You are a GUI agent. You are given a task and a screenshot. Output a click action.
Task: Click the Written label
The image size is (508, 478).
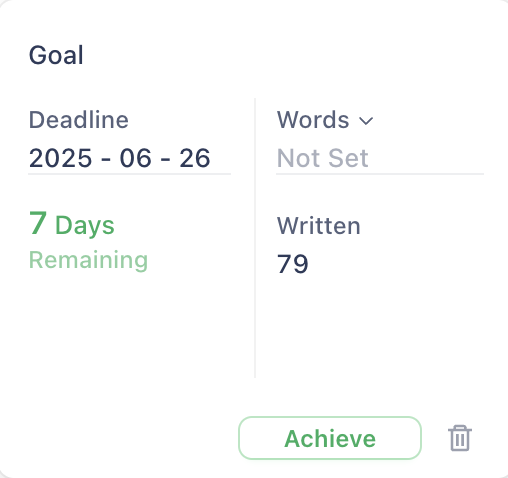[319, 226]
